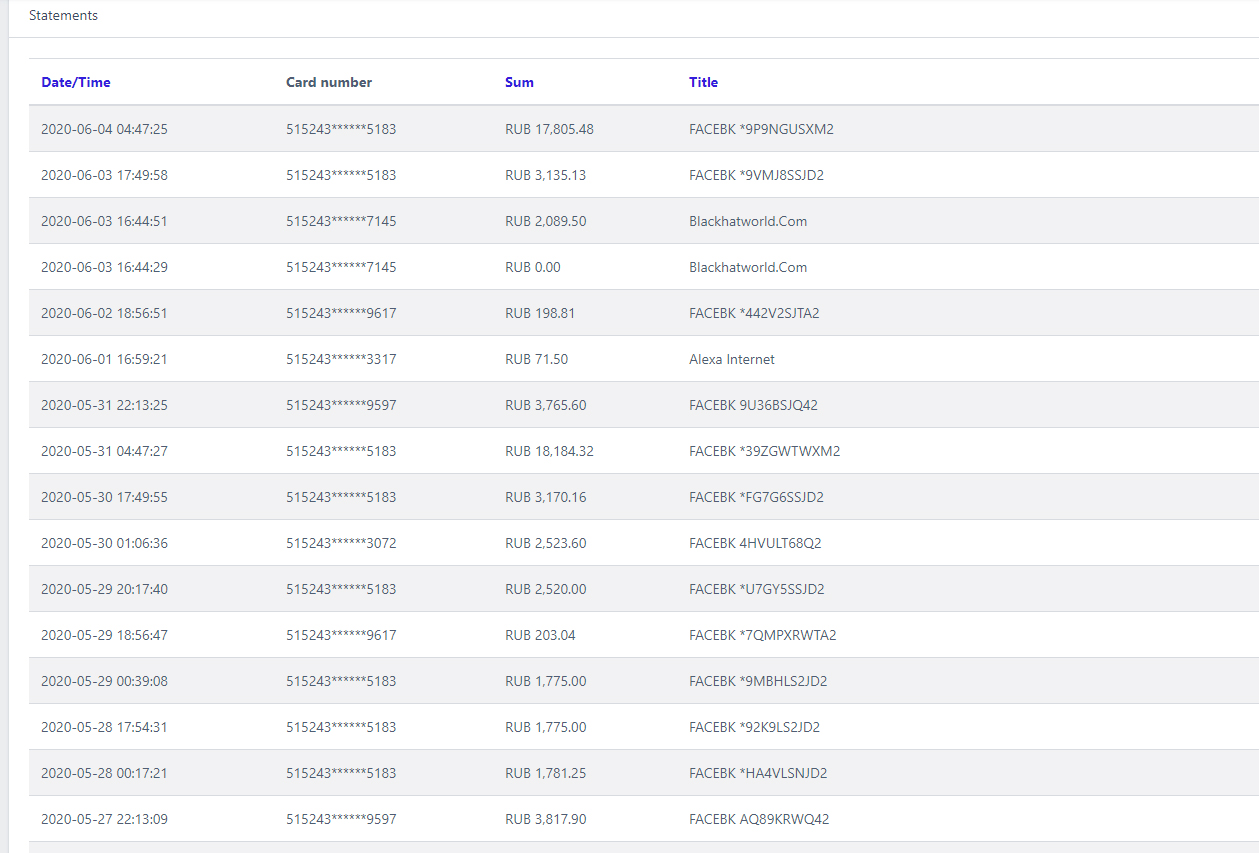Click Blackhatworld.Com title in RUB 0.00 row
Image resolution: width=1259 pixels, height=853 pixels.
coord(748,267)
